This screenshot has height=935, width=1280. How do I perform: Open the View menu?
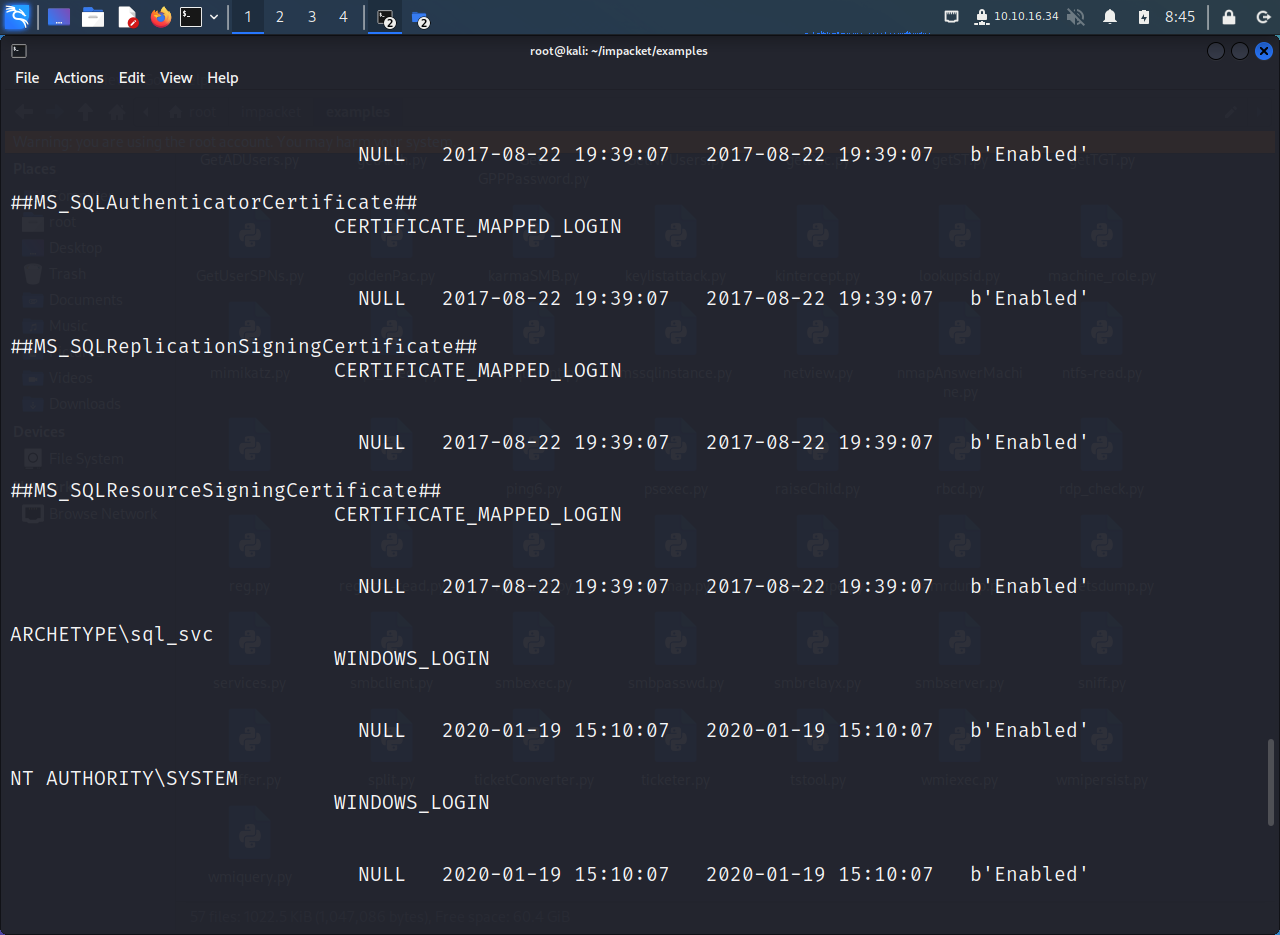(176, 78)
